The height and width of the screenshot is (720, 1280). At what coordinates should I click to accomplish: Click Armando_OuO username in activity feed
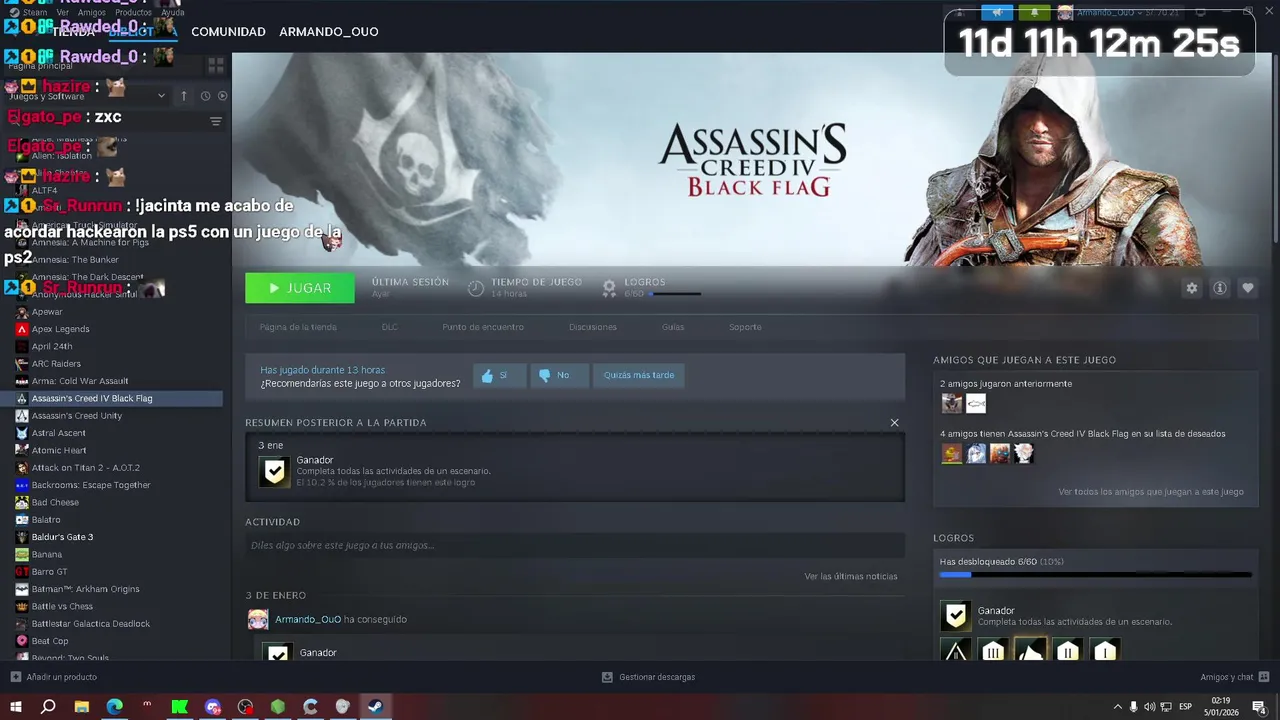pyautogui.click(x=308, y=620)
